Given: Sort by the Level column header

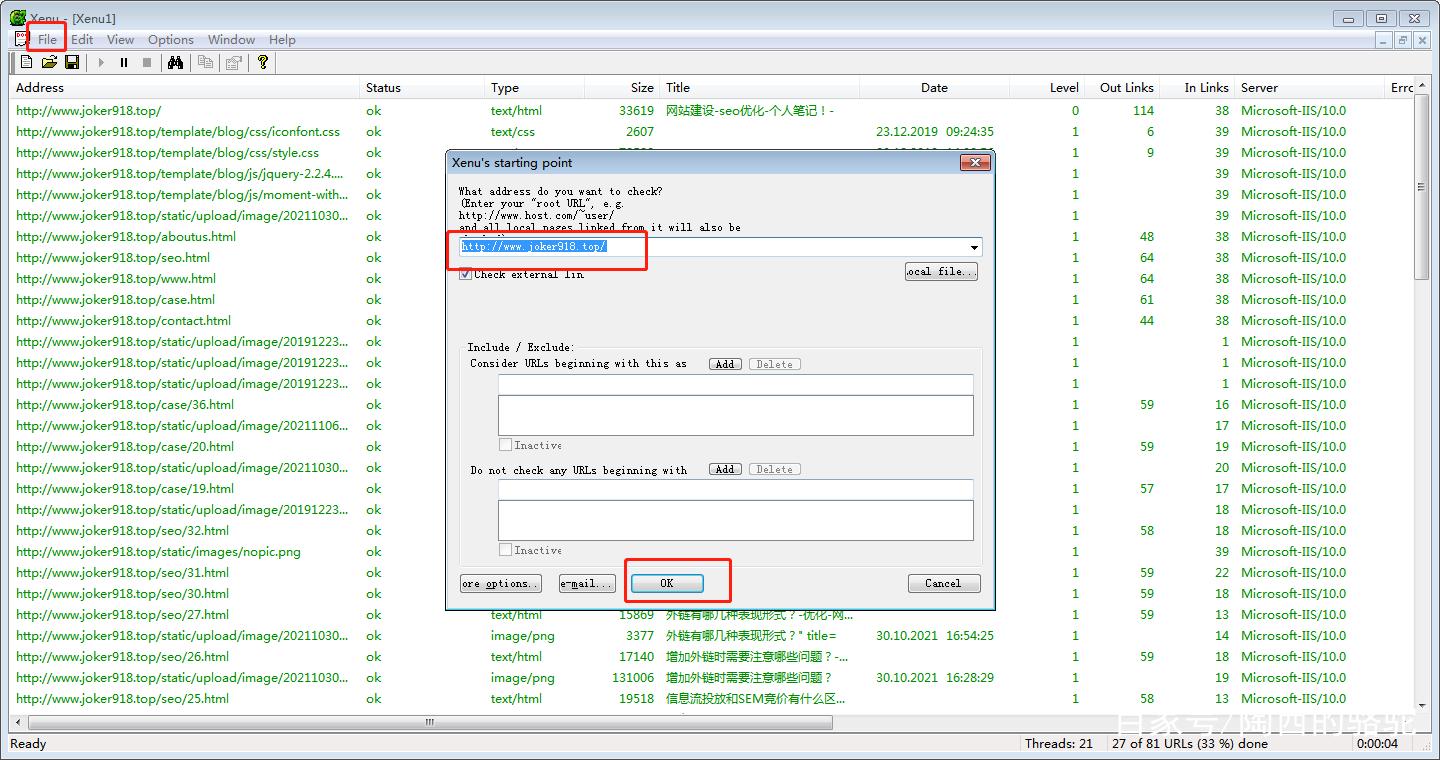Looking at the screenshot, I should [x=1047, y=88].
